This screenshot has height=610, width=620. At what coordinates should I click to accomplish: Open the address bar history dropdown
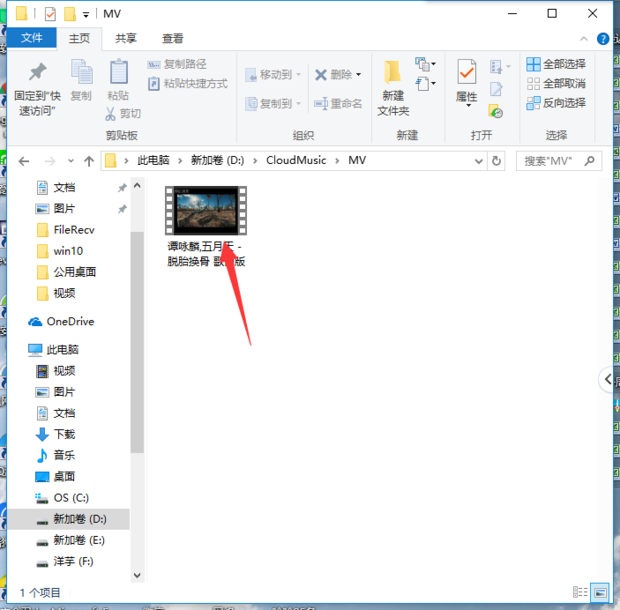pyautogui.click(x=478, y=161)
